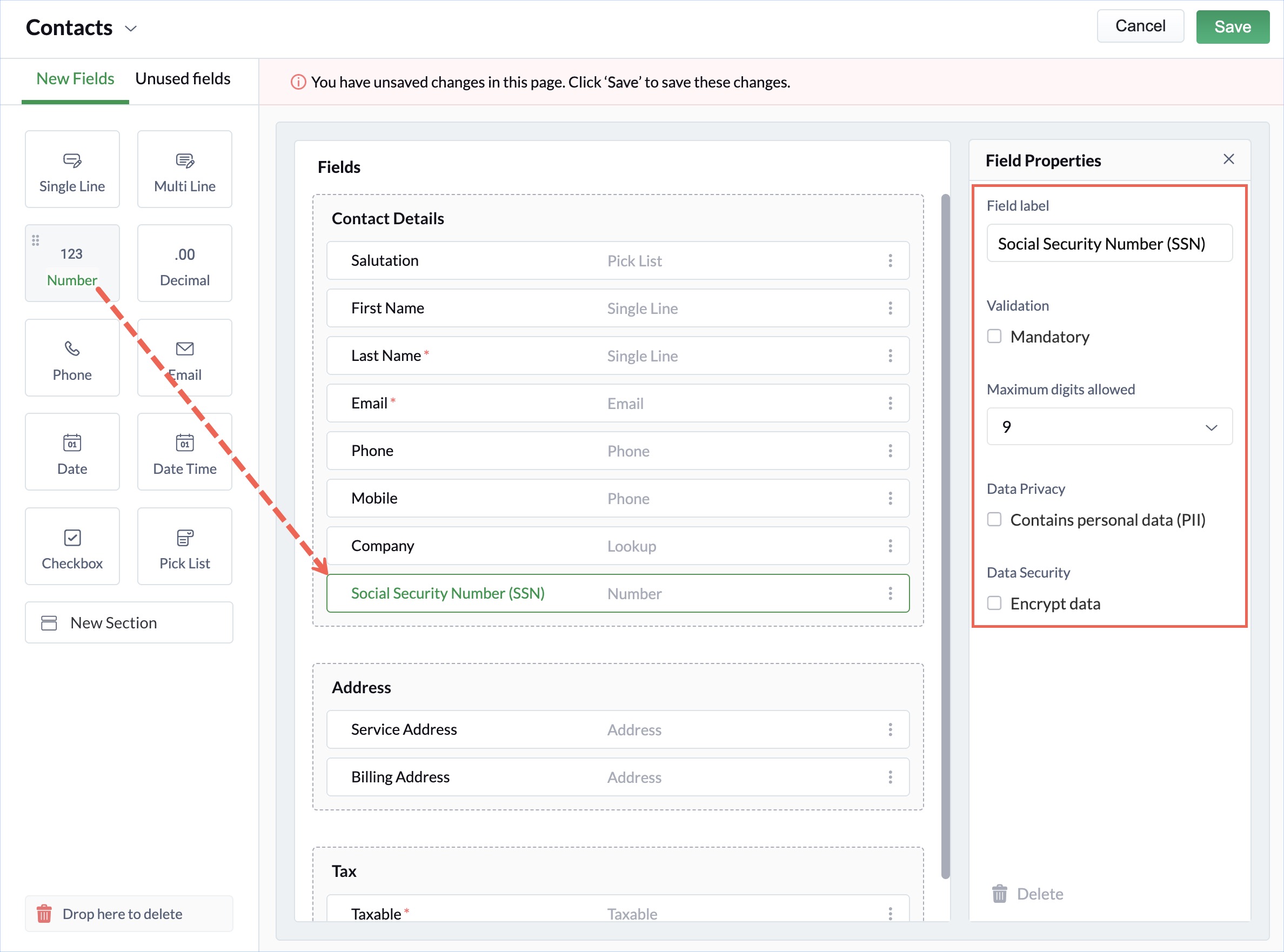This screenshot has width=1284, height=952.
Task: Select the Pick List field icon
Action: click(184, 538)
